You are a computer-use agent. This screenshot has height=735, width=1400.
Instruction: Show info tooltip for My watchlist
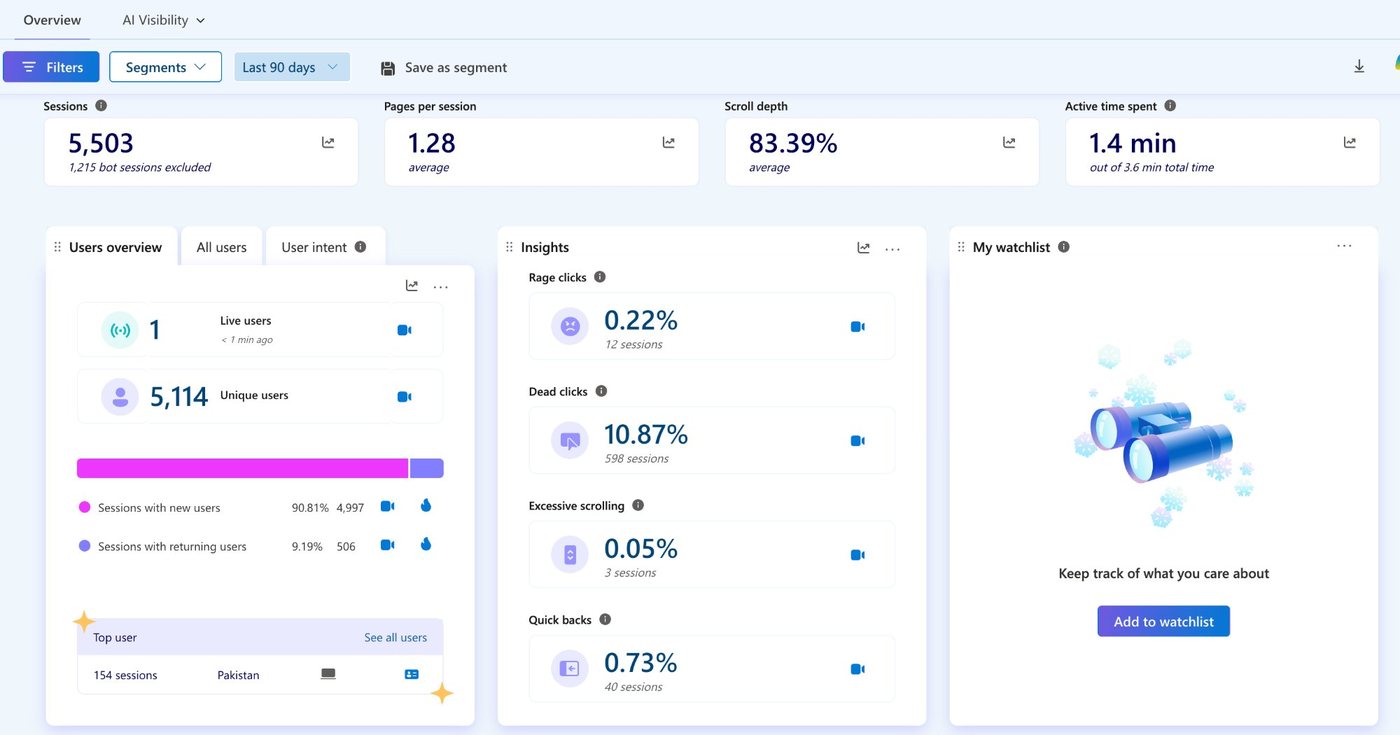click(x=1064, y=247)
